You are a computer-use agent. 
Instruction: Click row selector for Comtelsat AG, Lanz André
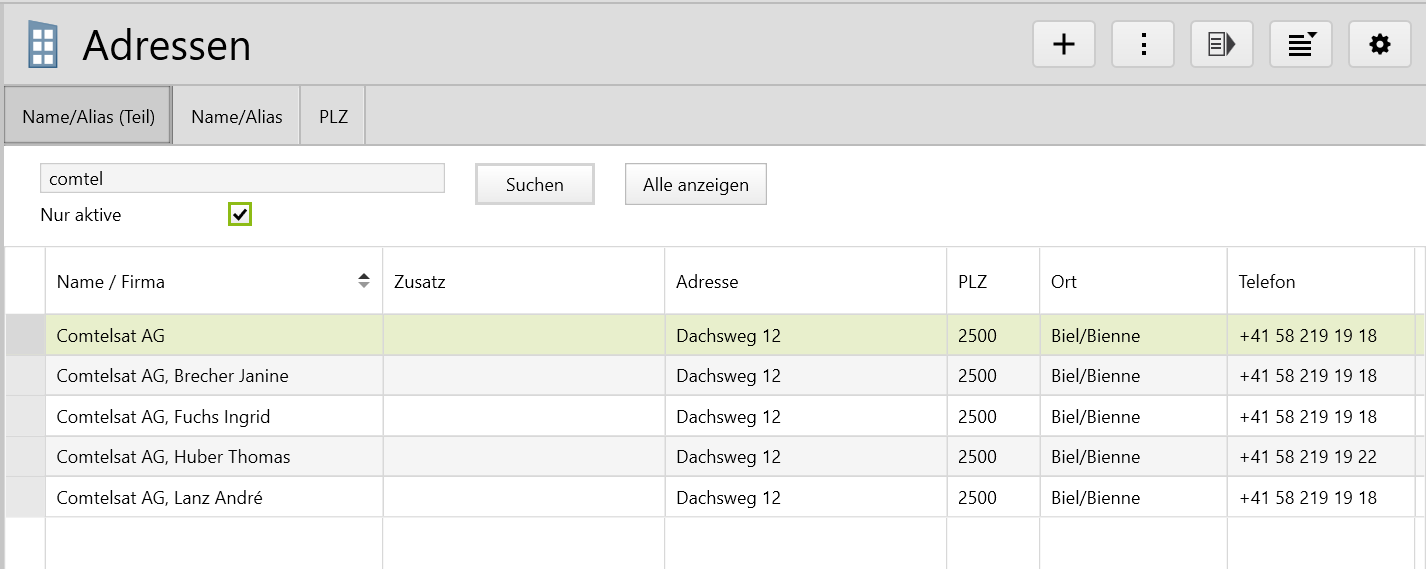point(25,497)
